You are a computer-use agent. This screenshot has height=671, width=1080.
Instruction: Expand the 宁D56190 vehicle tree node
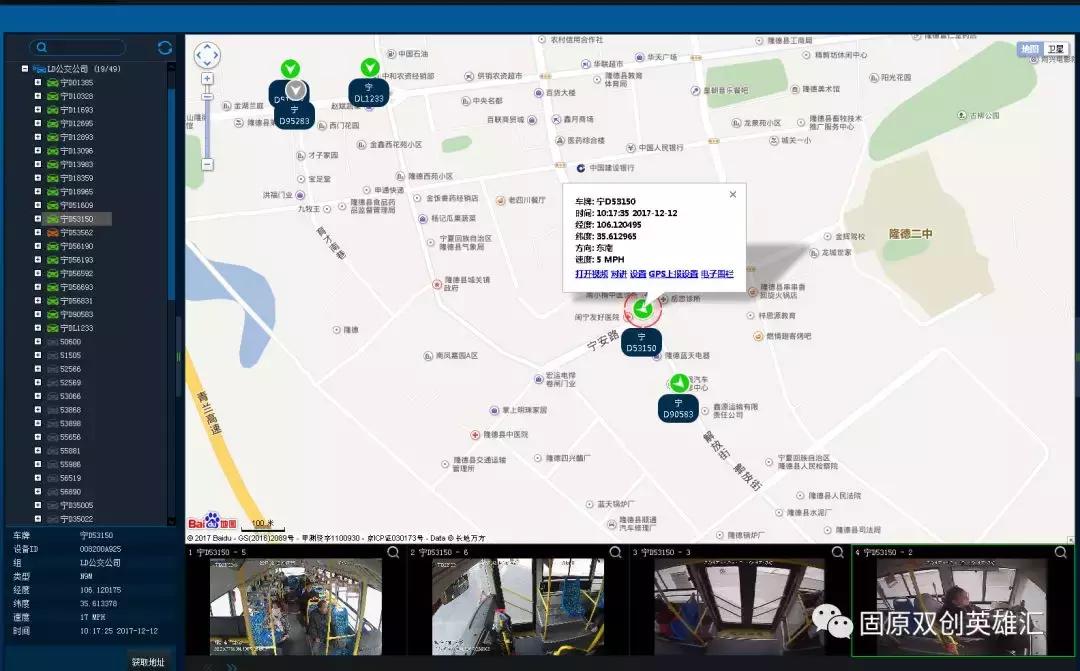click(38, 246)
